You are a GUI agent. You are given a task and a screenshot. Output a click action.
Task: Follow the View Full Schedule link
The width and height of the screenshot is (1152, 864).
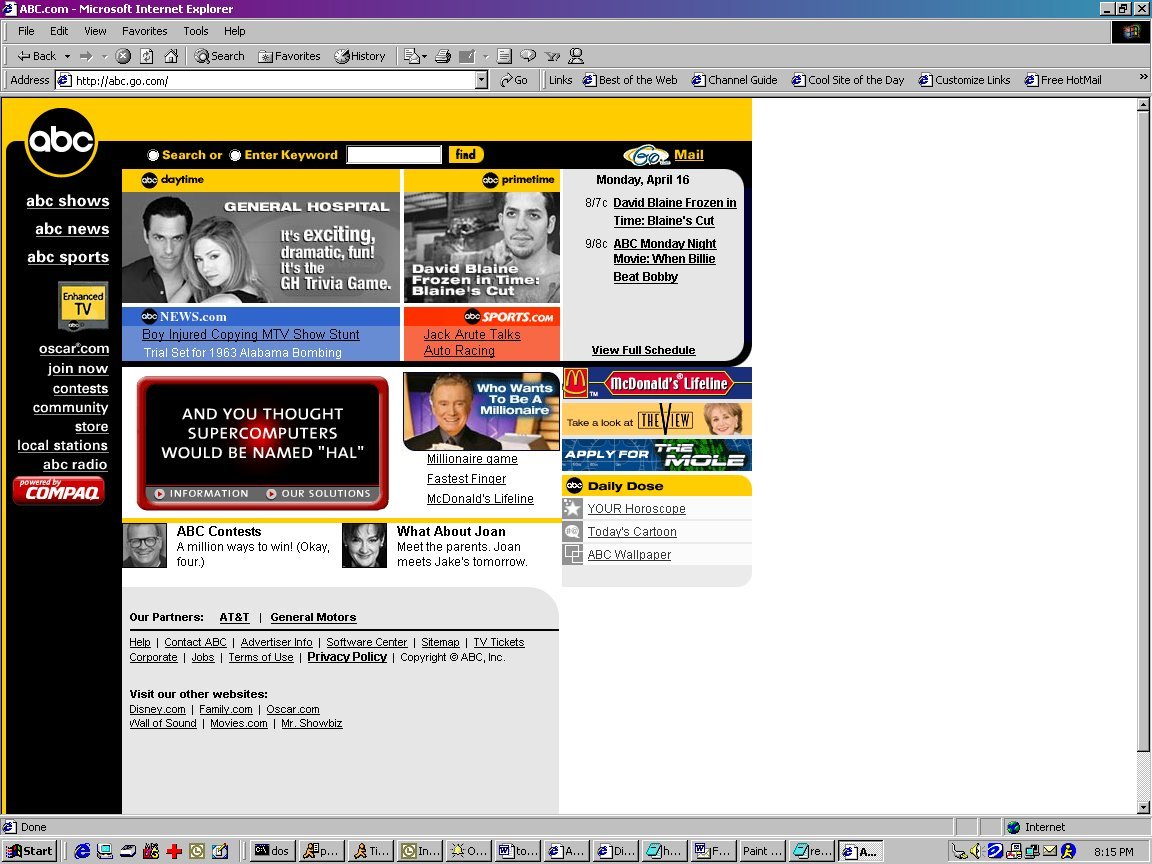[x=643, y=350]
